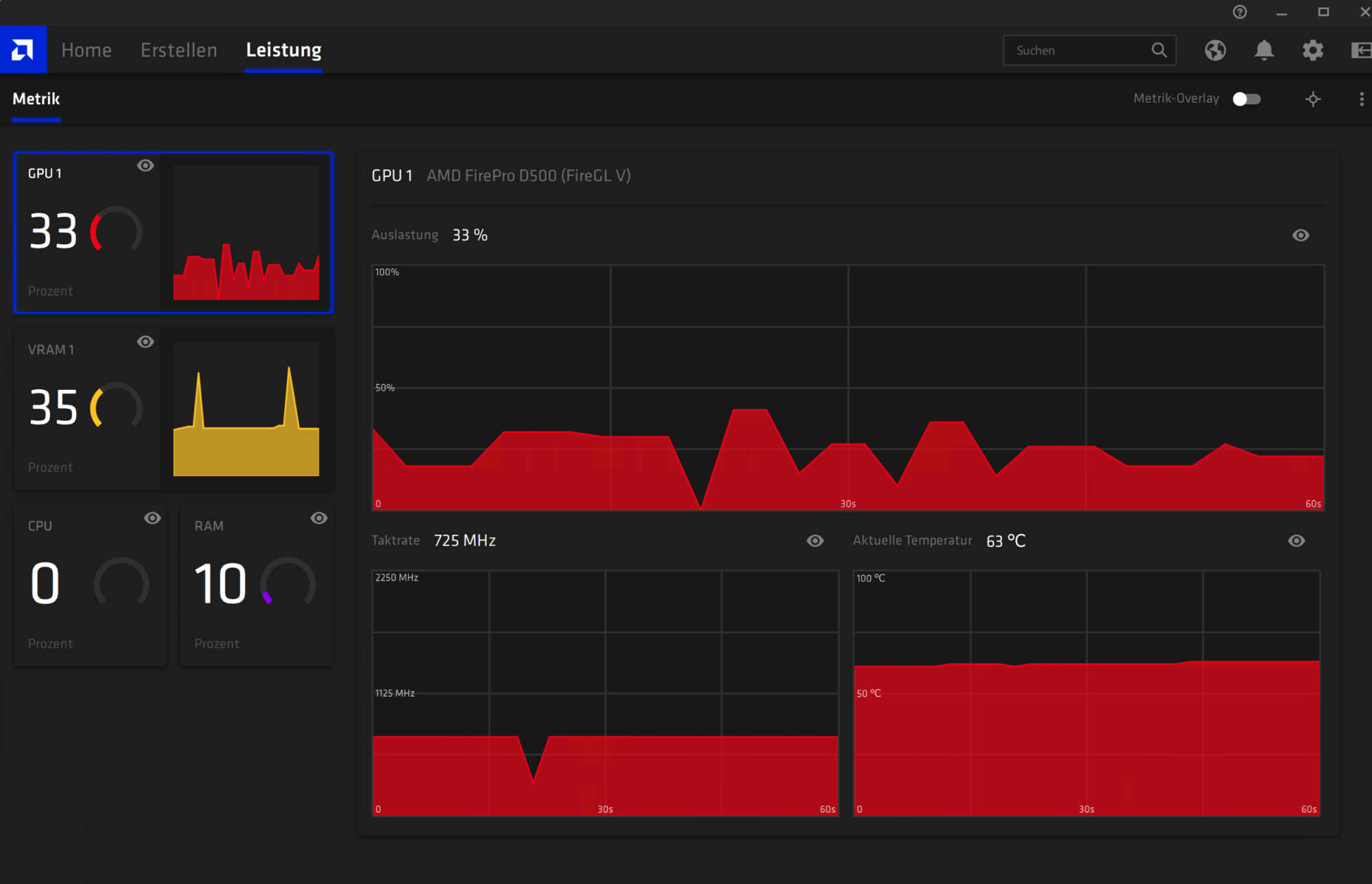Hide the Taktrate graph
1372x884 pixels.
(x=815, y=541)
